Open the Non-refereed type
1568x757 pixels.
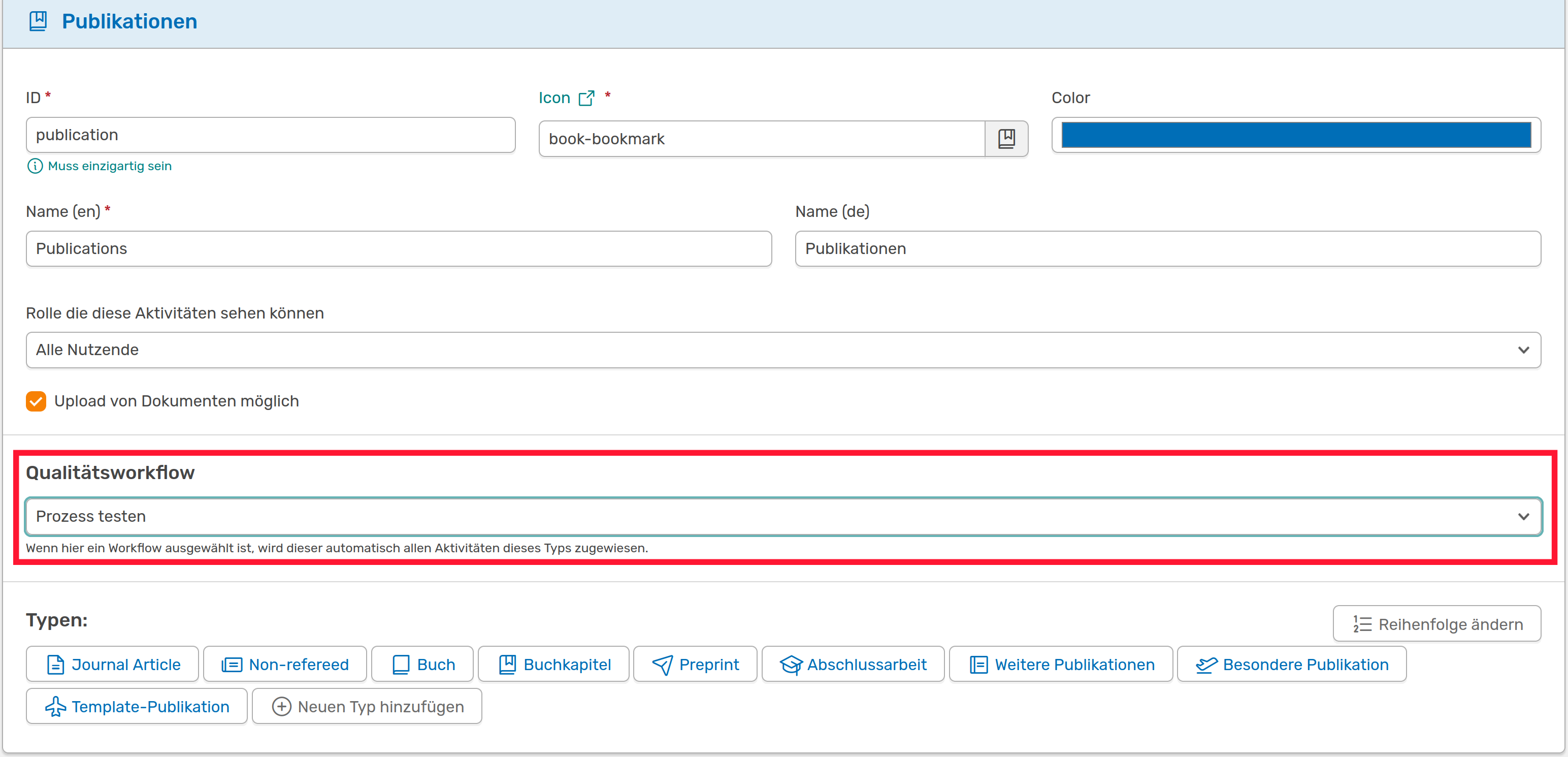[x=285, y=664]
